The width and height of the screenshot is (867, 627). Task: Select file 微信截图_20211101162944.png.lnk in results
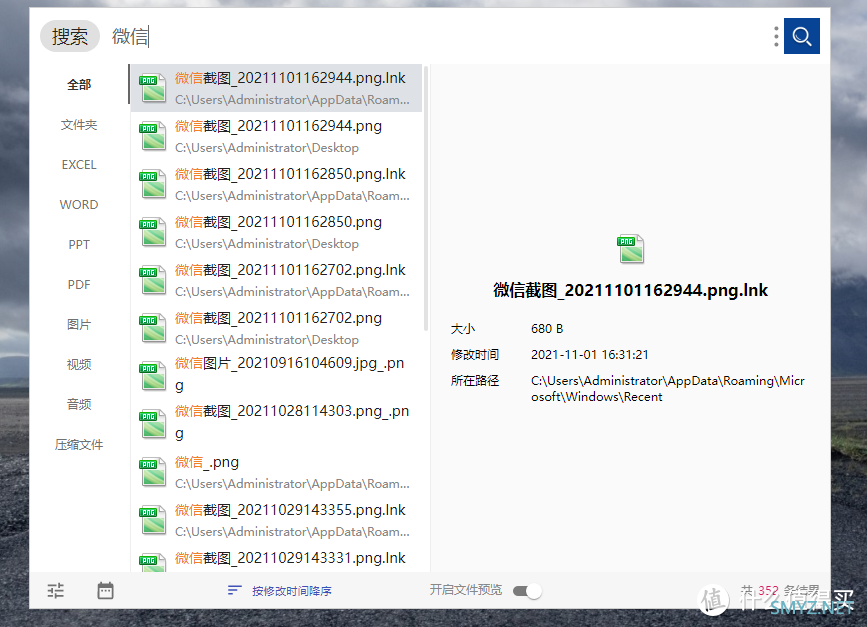(x=276, y=88)
